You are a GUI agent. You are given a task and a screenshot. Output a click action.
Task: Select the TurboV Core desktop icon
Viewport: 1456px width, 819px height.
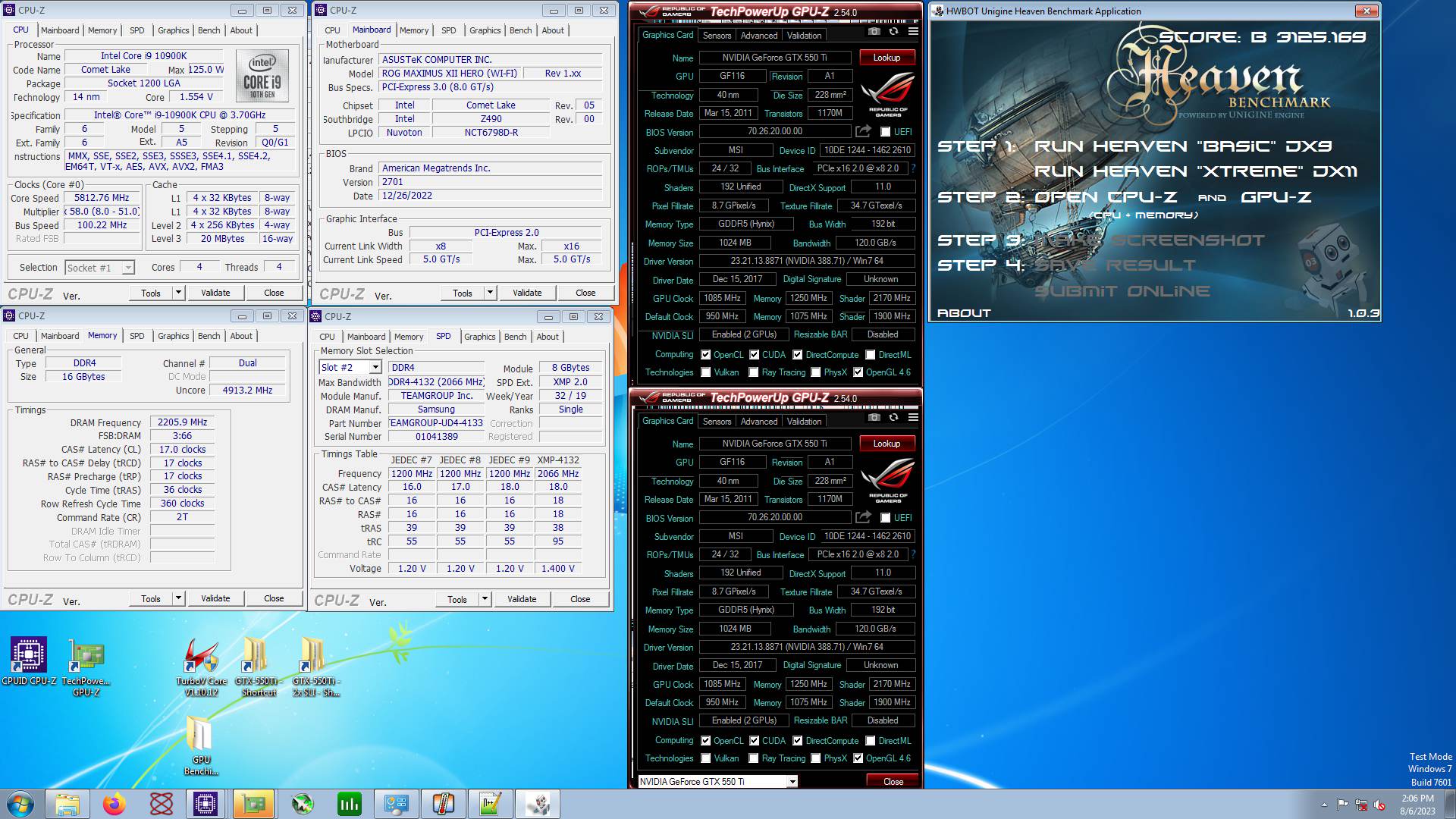pyautogui.click(x=201, y=667)
